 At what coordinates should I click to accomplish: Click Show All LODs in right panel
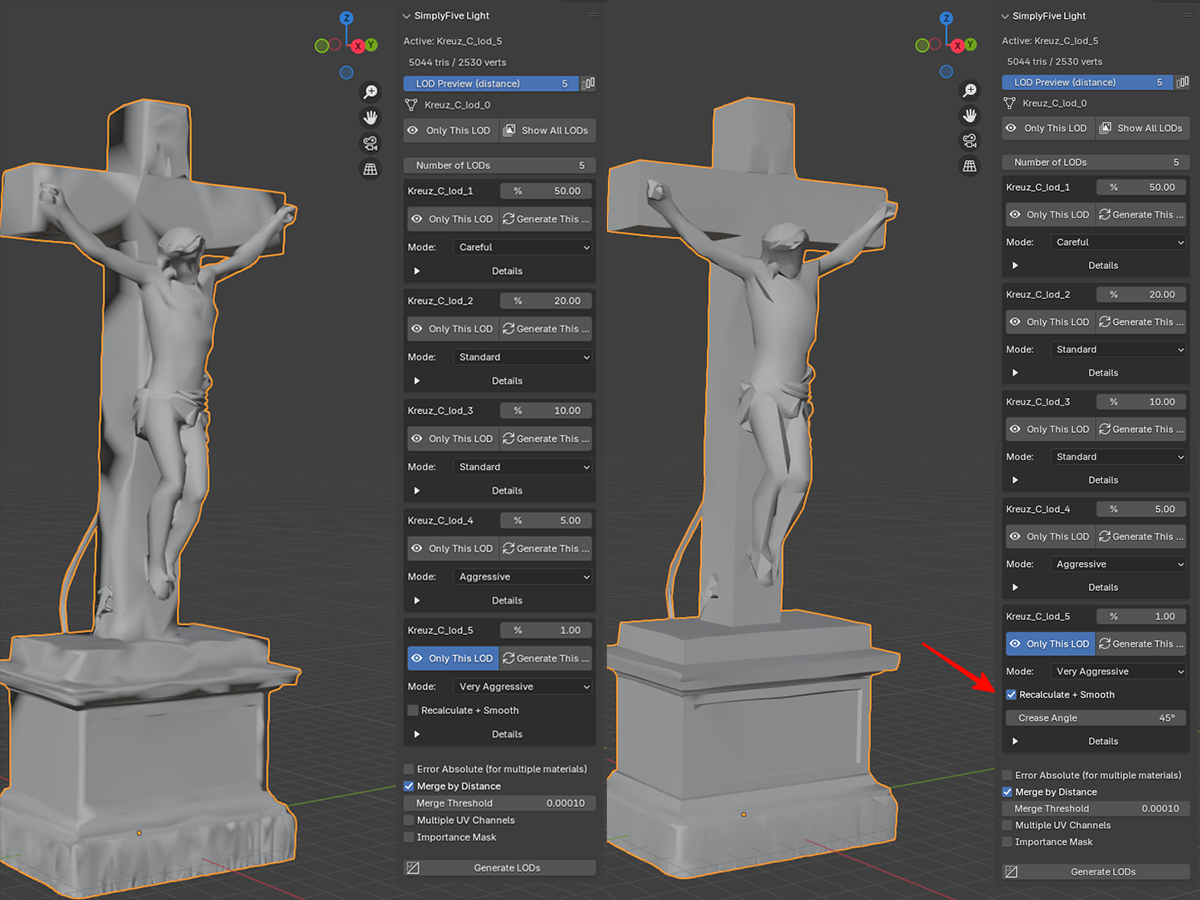pyautogui.click(x=1141, y=128)
